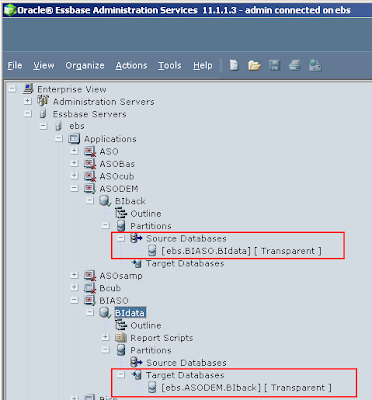Open the Actions menu
This screenshot has height=400, width=372.
(x=131, y=65)
